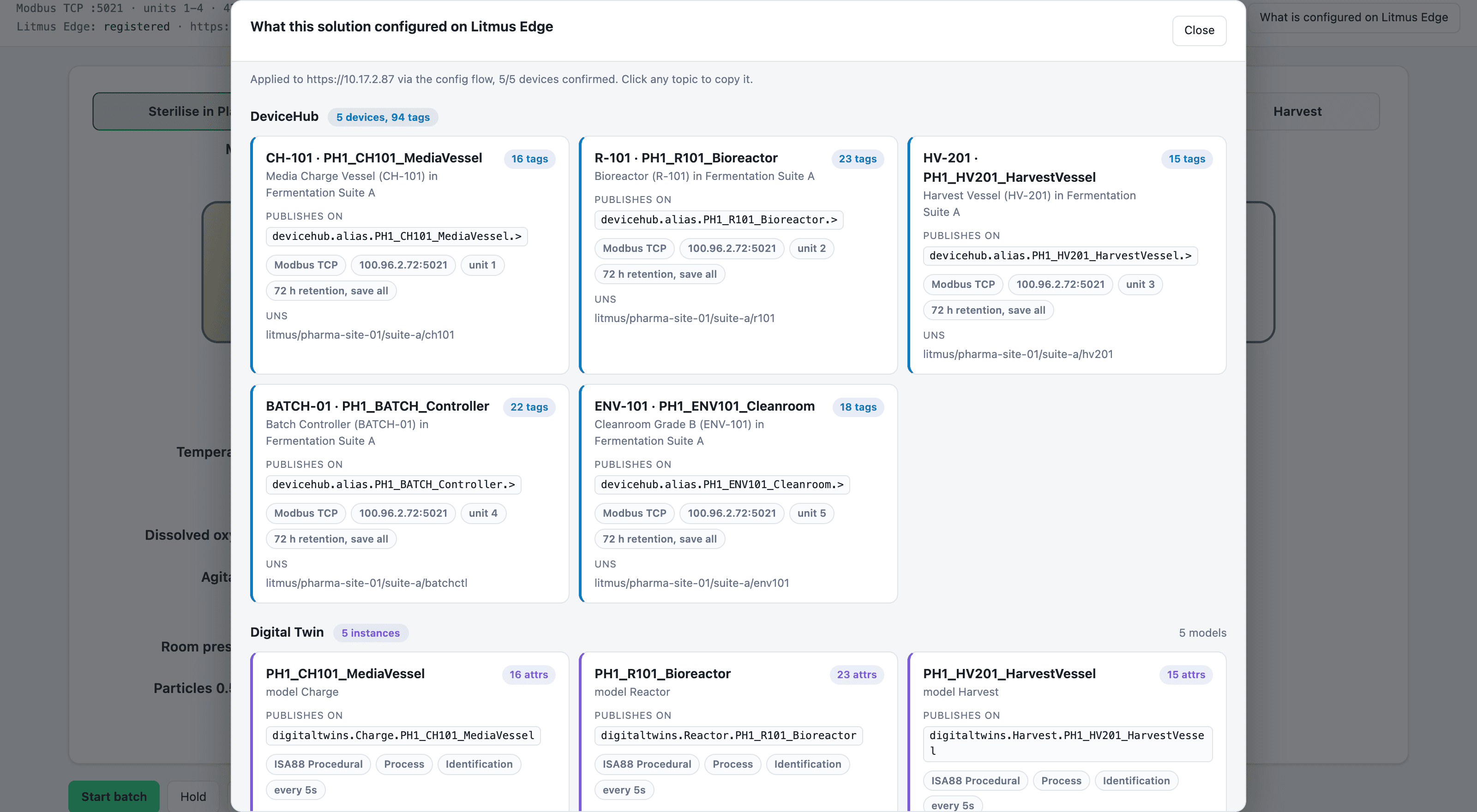Copy topic digitaltwins.Charge.PH1_CH101_MediaVessel
The height and width of the screenshot is (812, 1477).
403,735
